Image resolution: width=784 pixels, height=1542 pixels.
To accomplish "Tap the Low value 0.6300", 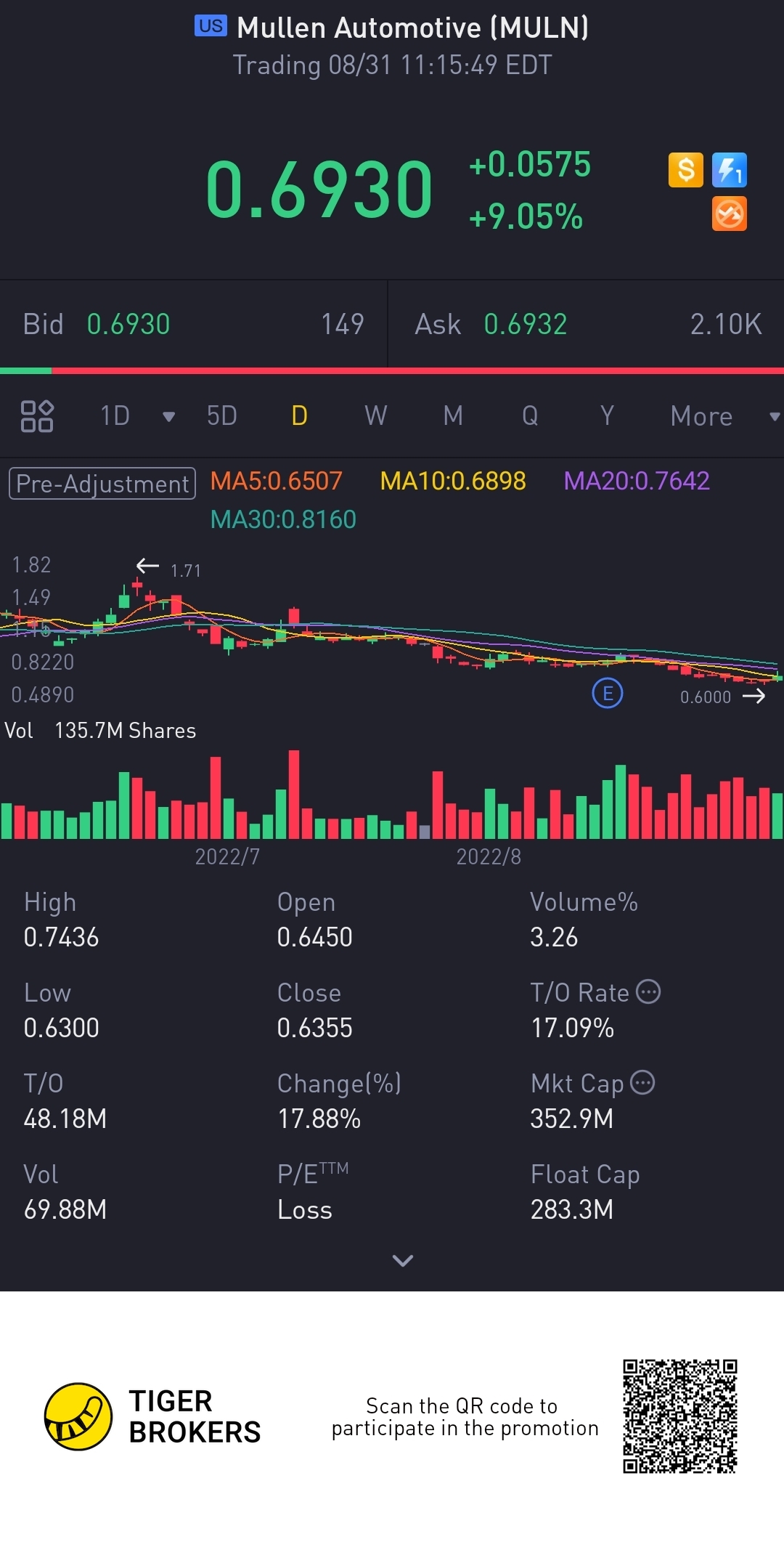I will 61,1028.
